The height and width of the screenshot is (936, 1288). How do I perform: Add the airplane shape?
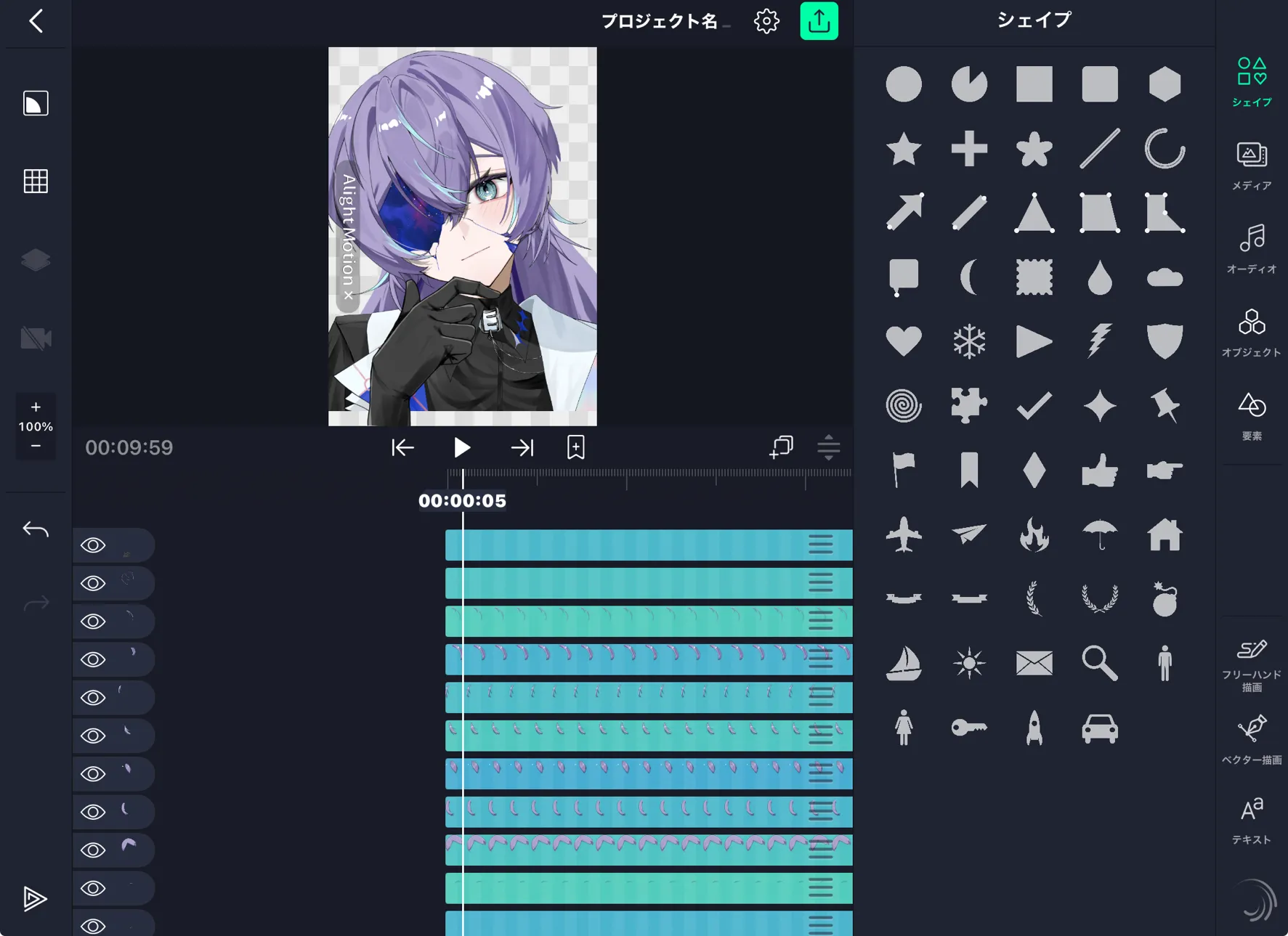tap(904, 534)
